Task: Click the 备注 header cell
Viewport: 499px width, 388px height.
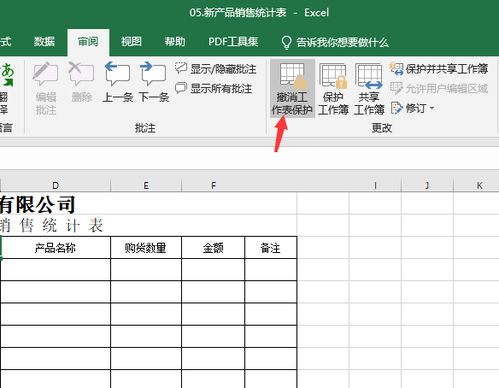Action: pos(271,248)
